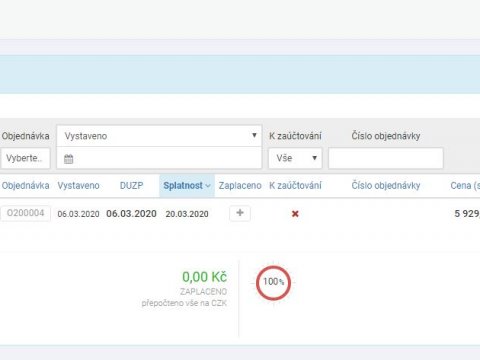Open the Vystaveno date type dropdown
Image resolution: width=480 pixels, height=360 pixels.
(159, 136)
